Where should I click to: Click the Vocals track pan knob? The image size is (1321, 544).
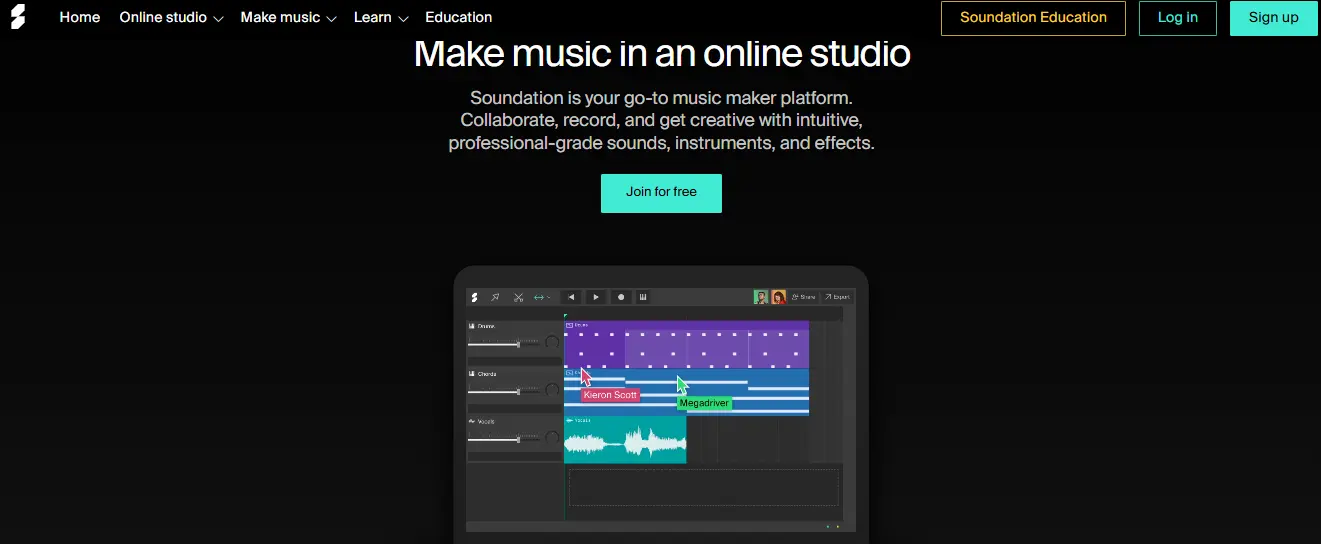[552, 438]
